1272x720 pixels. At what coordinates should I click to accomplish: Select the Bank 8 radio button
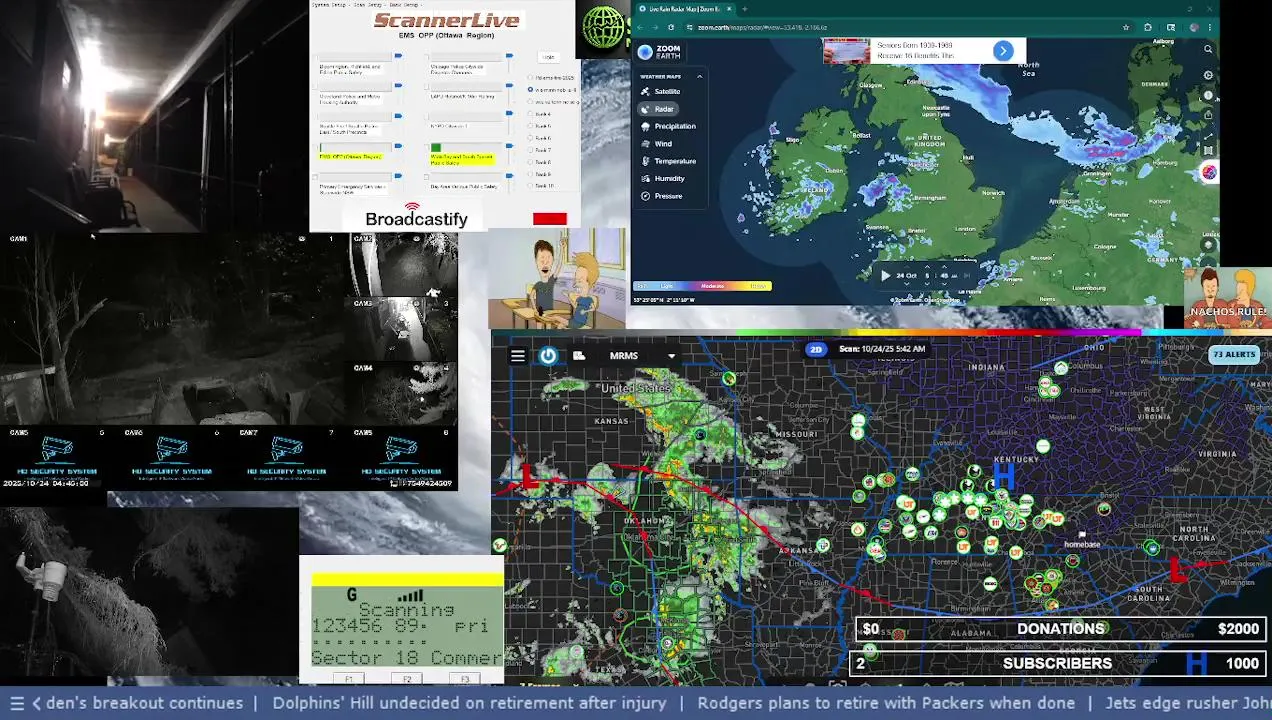coord(530,162)
